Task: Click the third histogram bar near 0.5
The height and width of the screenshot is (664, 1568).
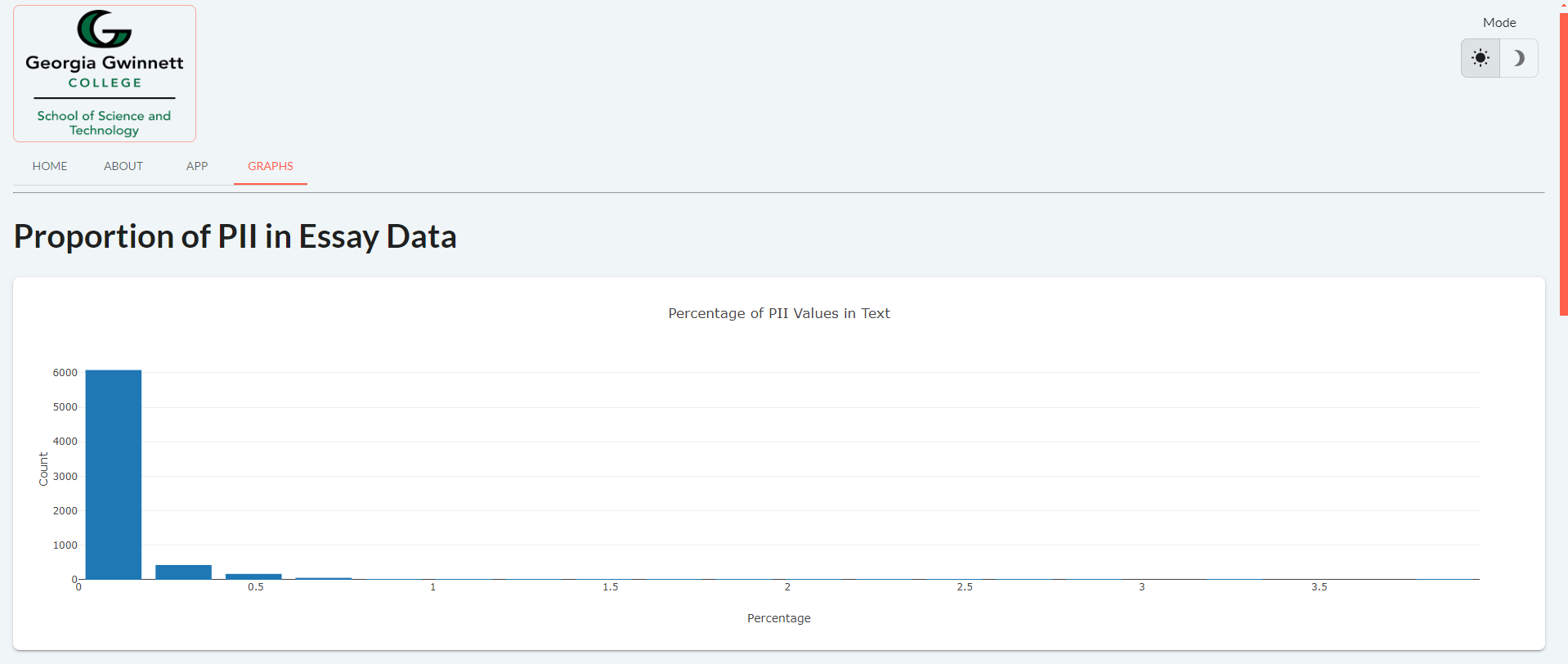Action: click(x=253, y=577)
